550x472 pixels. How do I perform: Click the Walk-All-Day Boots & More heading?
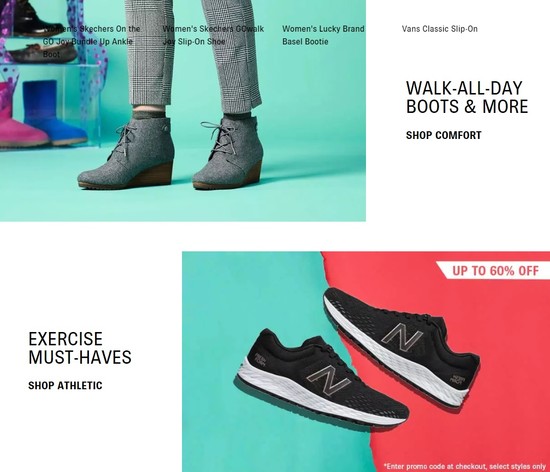(x=467, y=97)
